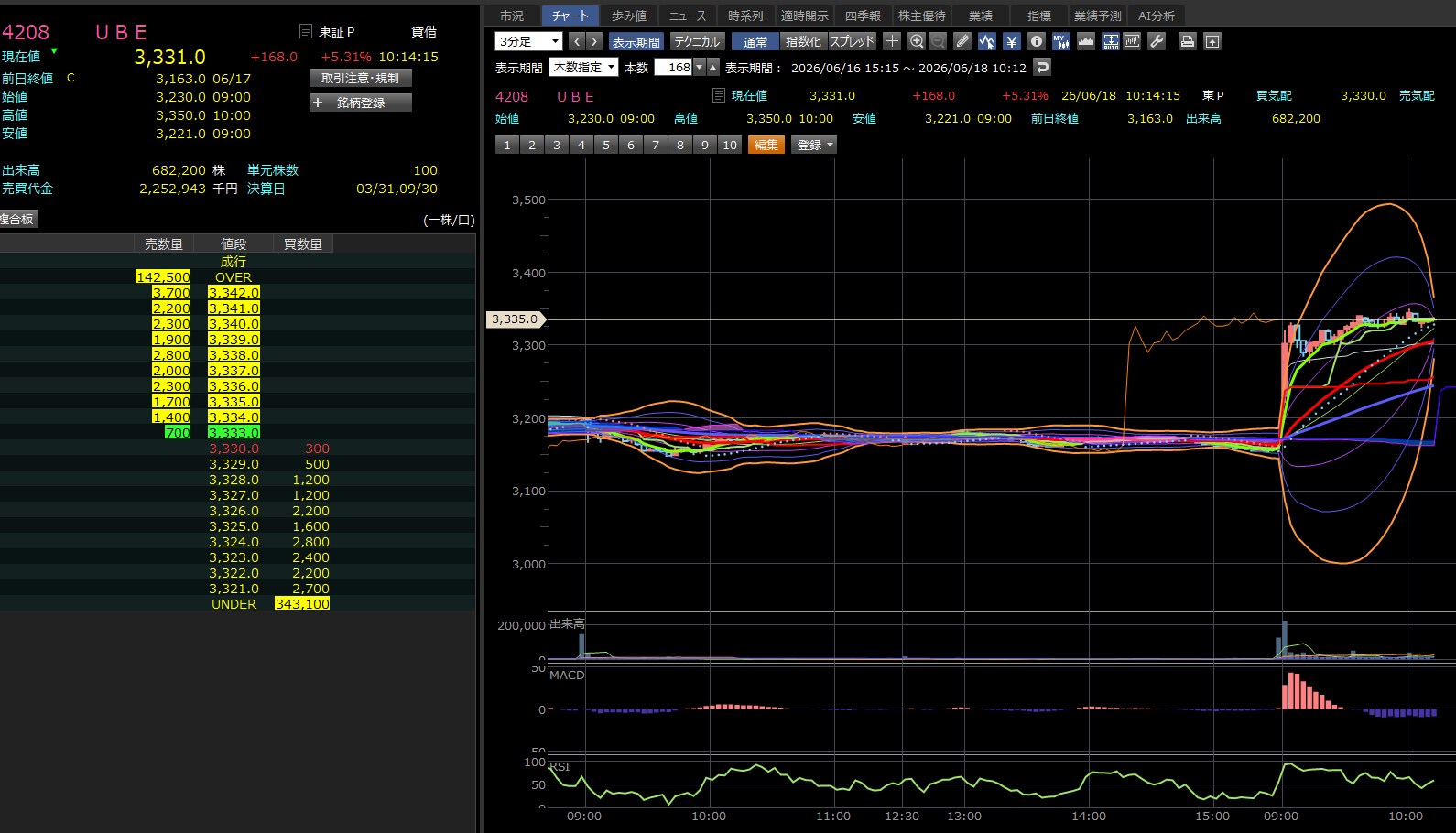The image size is (1456, 833).
Task: Open document icon beside 現在値 in chart header
Action: [x=719, y=95]
